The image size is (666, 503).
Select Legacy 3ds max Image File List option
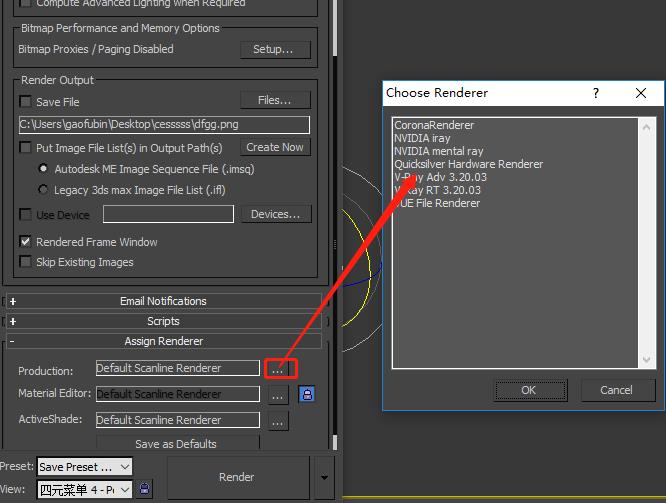coord(43,189)
